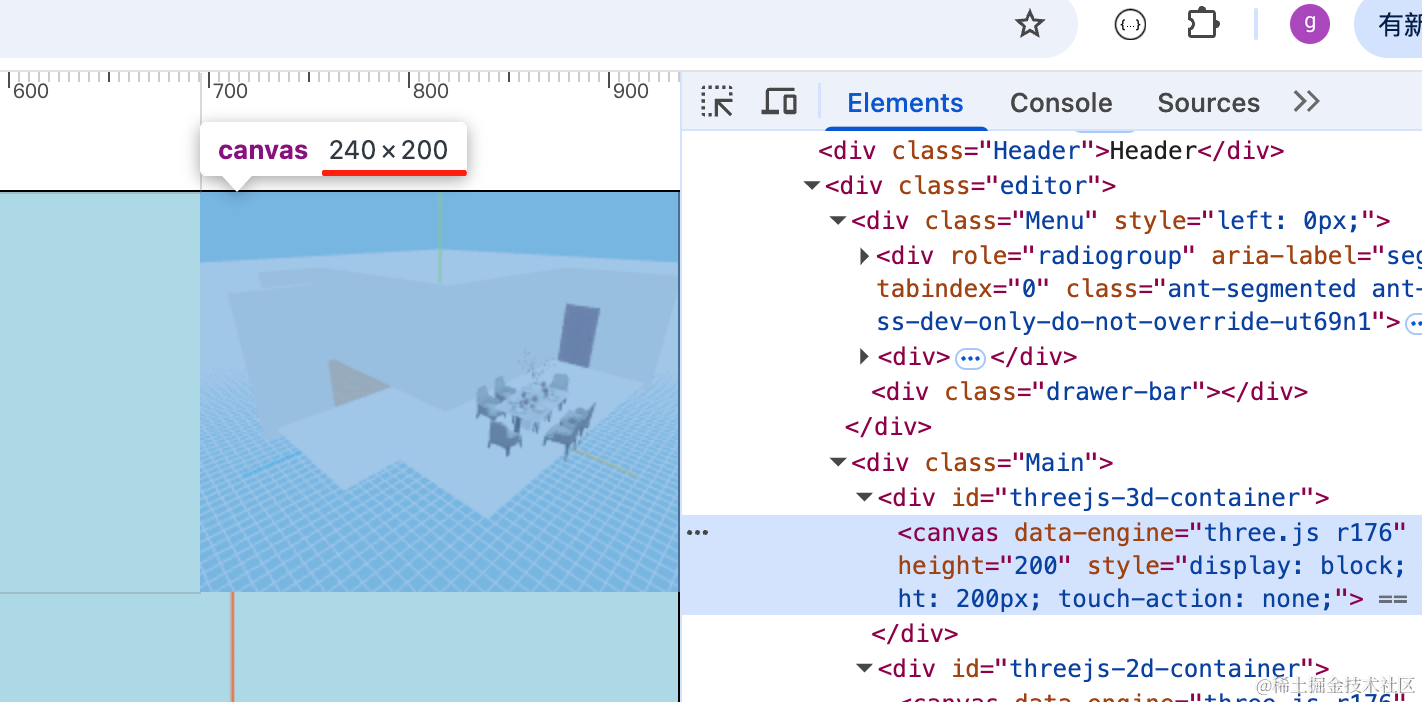Toggle device toolbar icon in DevTools

coord(779,102)
